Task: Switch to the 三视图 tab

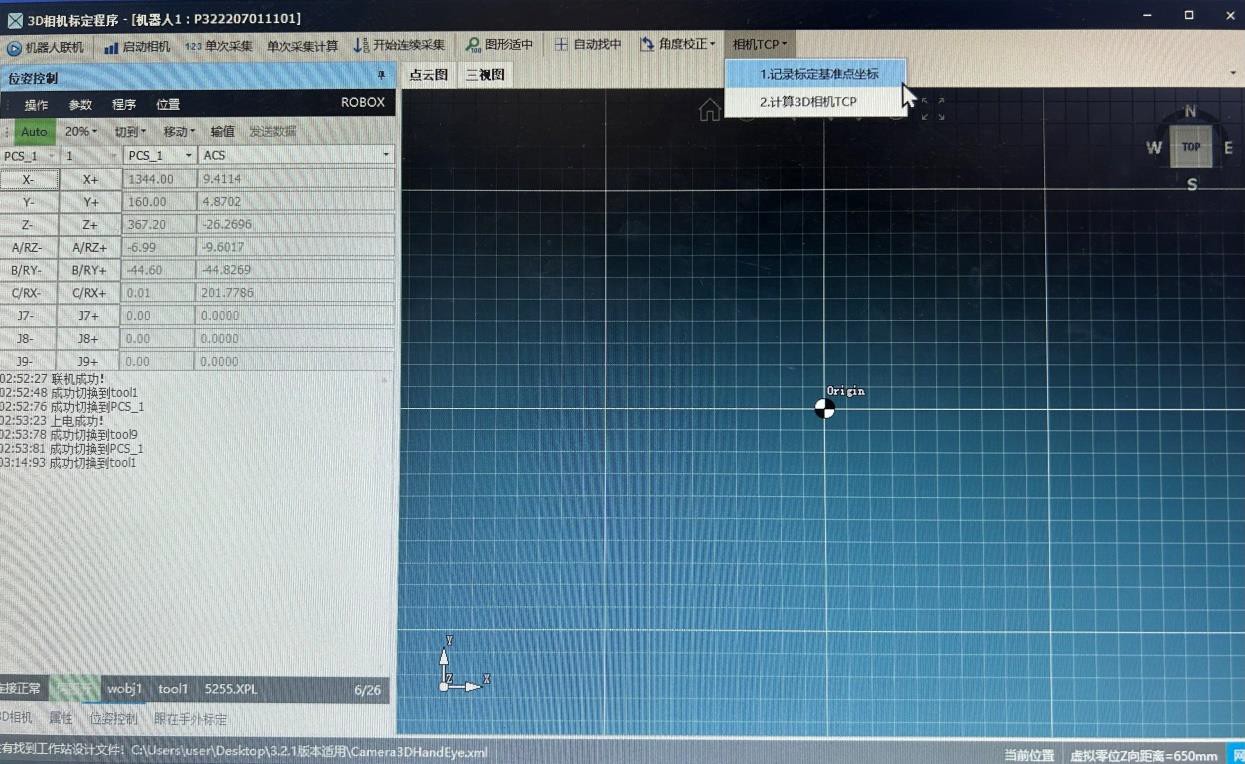Action: click(485, 75)
